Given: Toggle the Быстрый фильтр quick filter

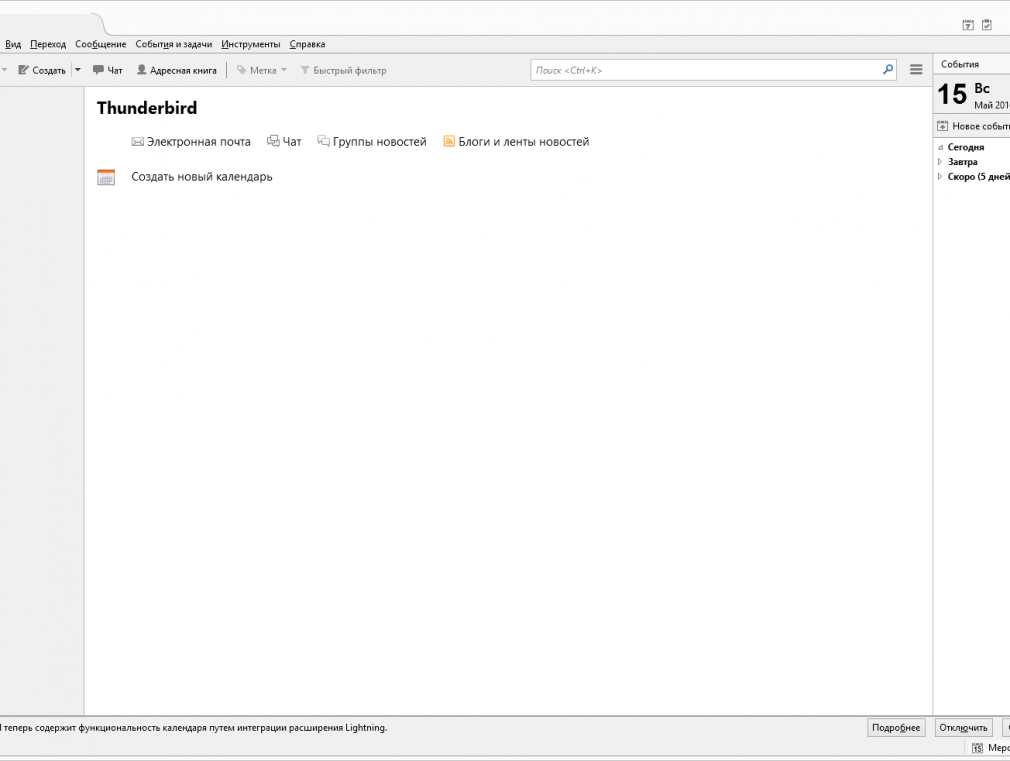Looking at the screenshot, I should click(x=343, y=70).
